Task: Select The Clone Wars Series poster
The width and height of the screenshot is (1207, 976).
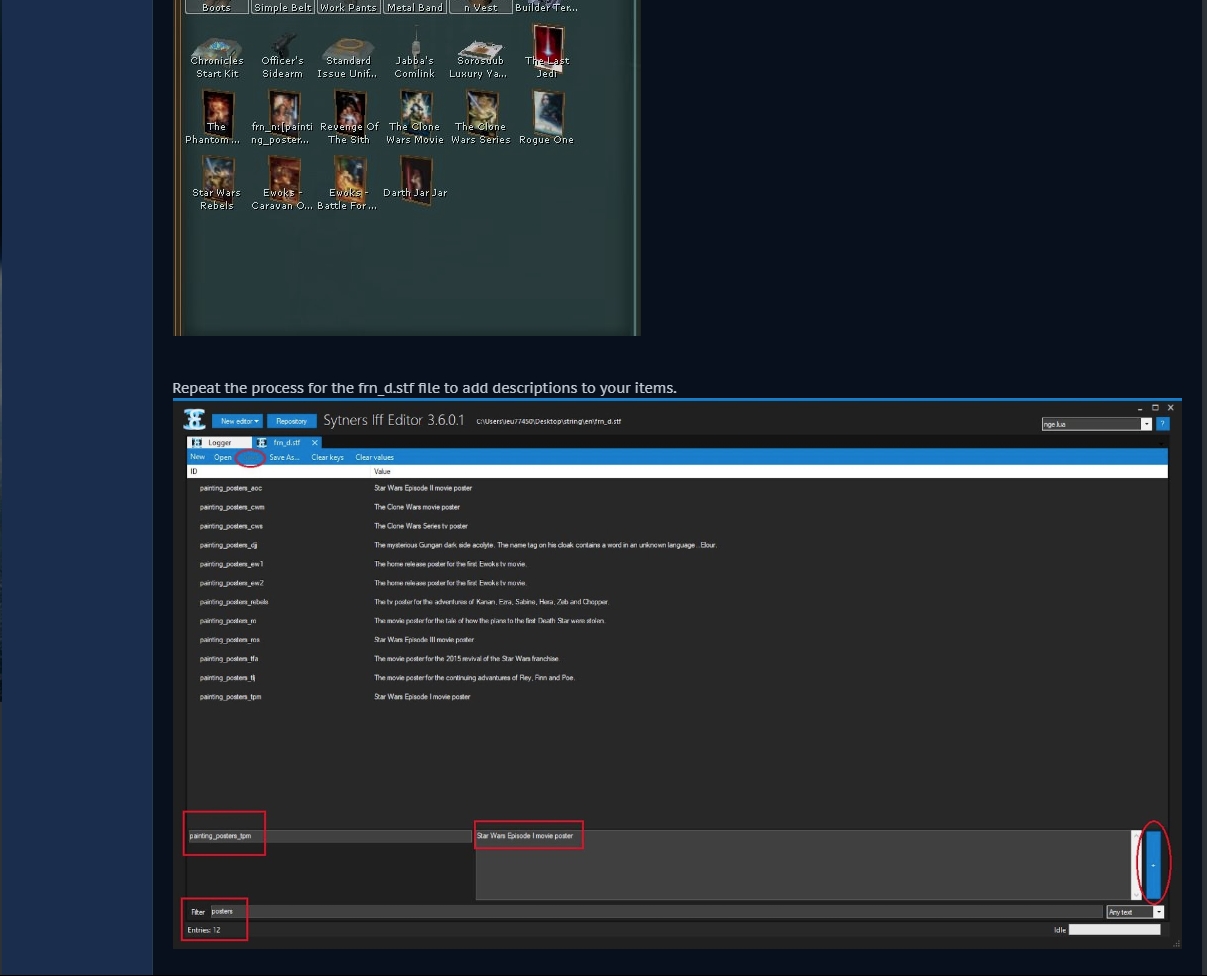Action: [x=480, y=117]
